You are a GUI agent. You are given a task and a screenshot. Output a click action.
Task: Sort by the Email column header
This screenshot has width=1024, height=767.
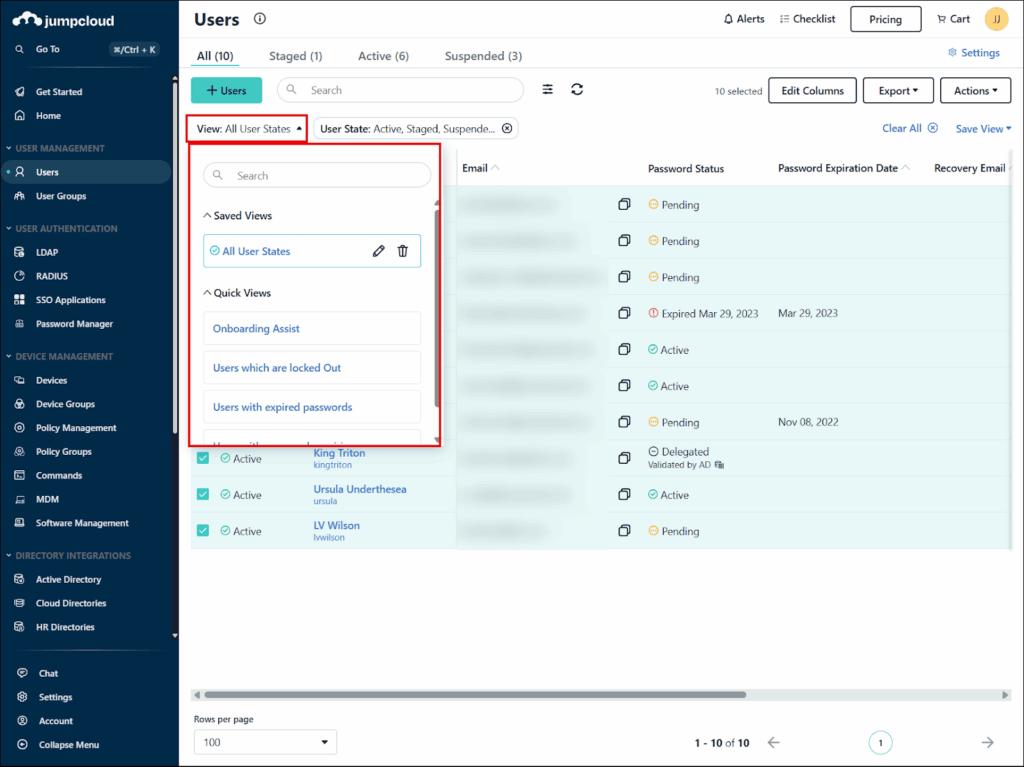tap(481, 168)
